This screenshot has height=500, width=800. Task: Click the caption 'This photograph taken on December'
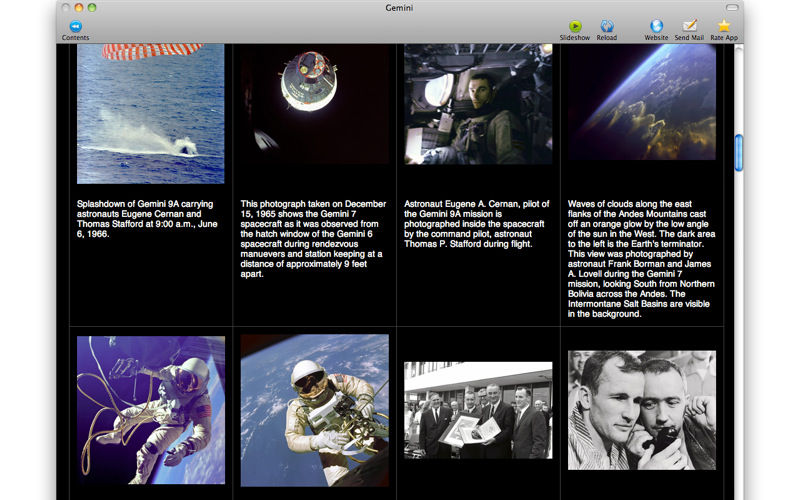coord(313,204)
